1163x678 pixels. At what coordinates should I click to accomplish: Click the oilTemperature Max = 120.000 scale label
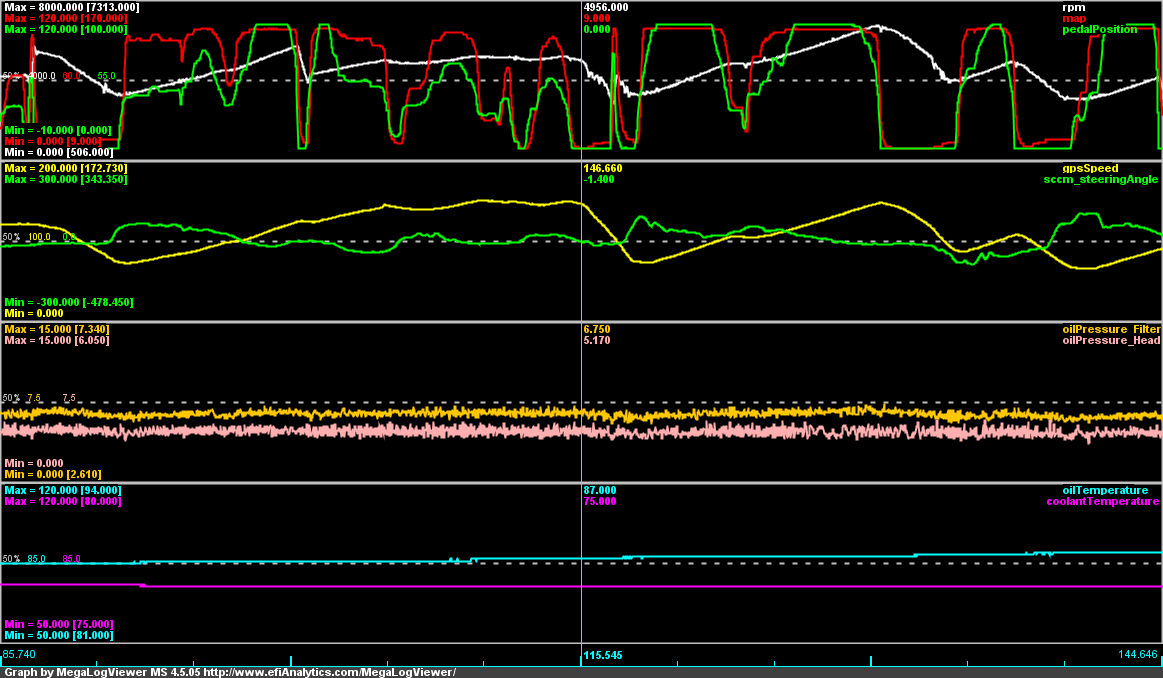63,490
